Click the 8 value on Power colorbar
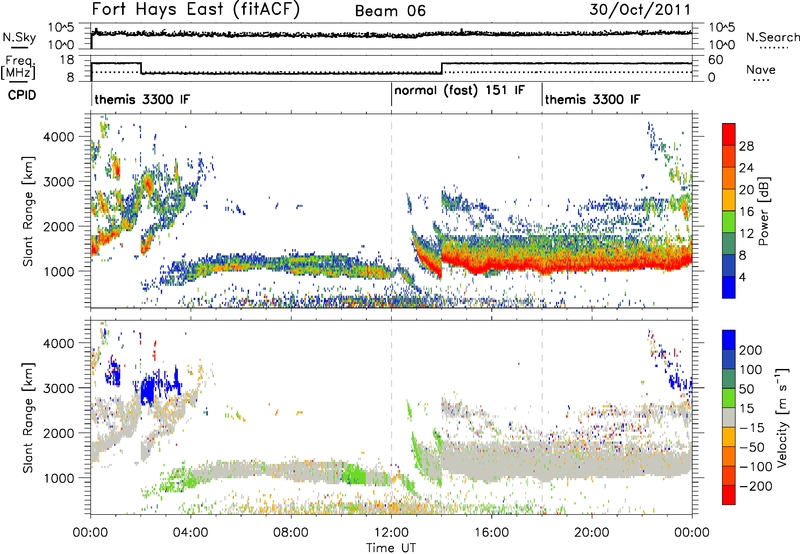This screenshot has height=554, width=800. (743, 256)
